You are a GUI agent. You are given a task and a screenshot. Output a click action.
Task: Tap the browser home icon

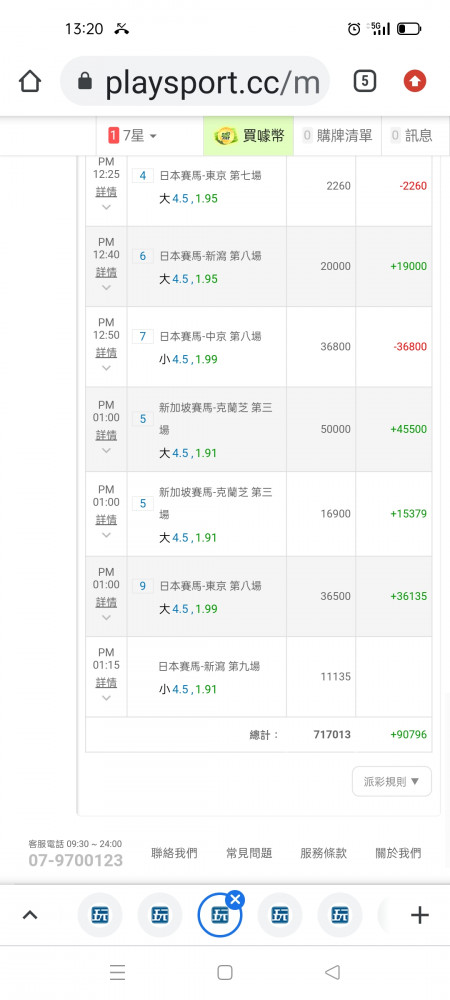(30, 81)
